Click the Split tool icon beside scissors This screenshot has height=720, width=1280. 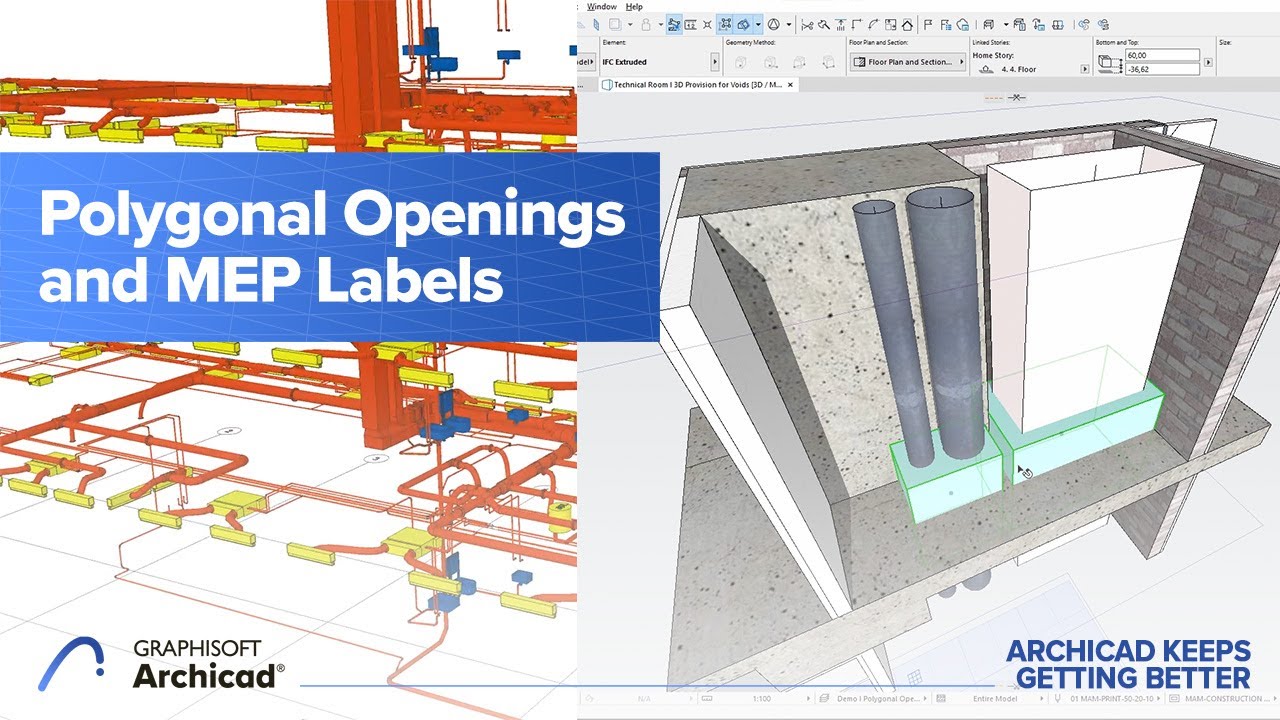(x=823, y=24)
